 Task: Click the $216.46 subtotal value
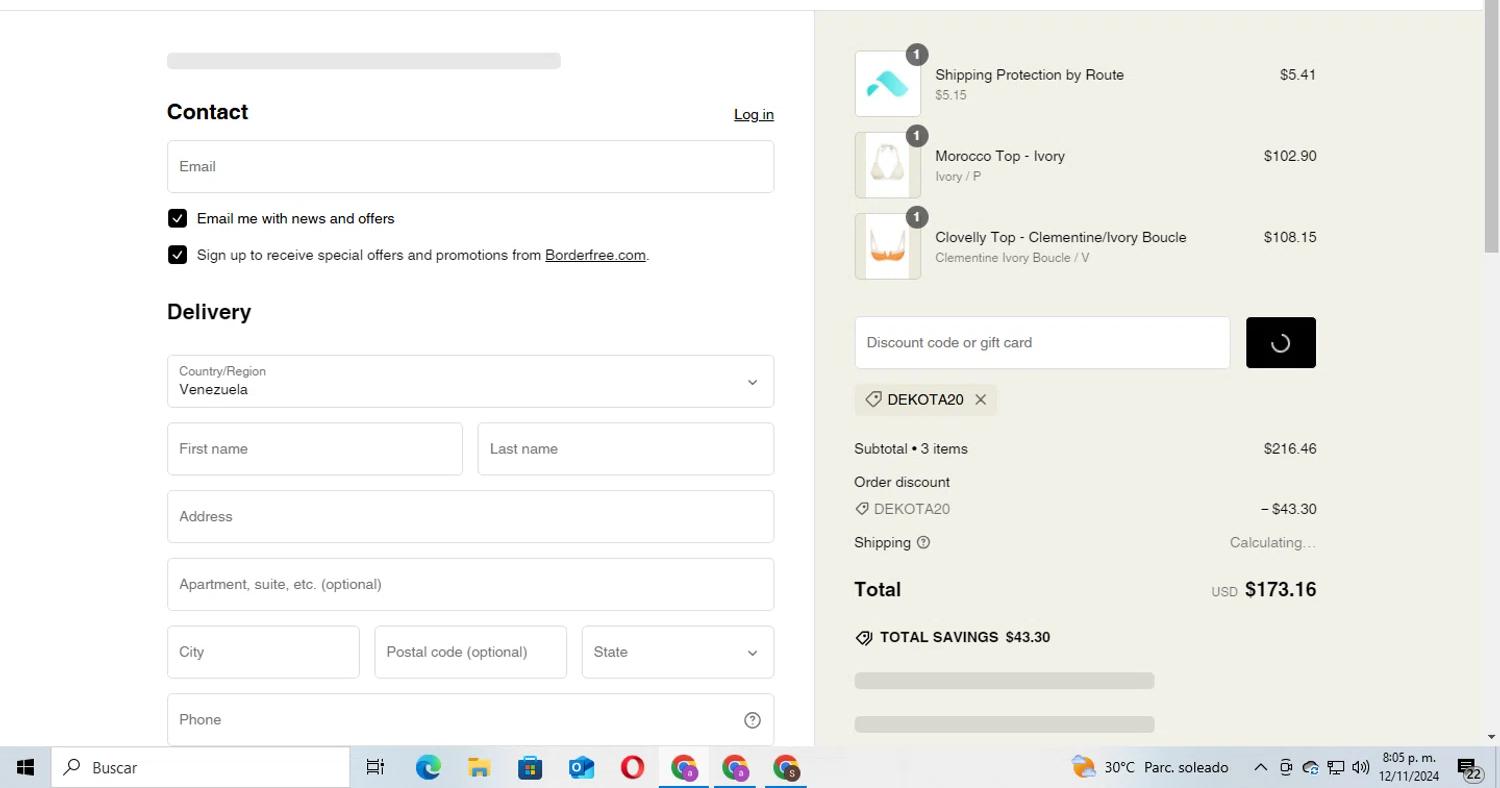[x=1290, y=449]
